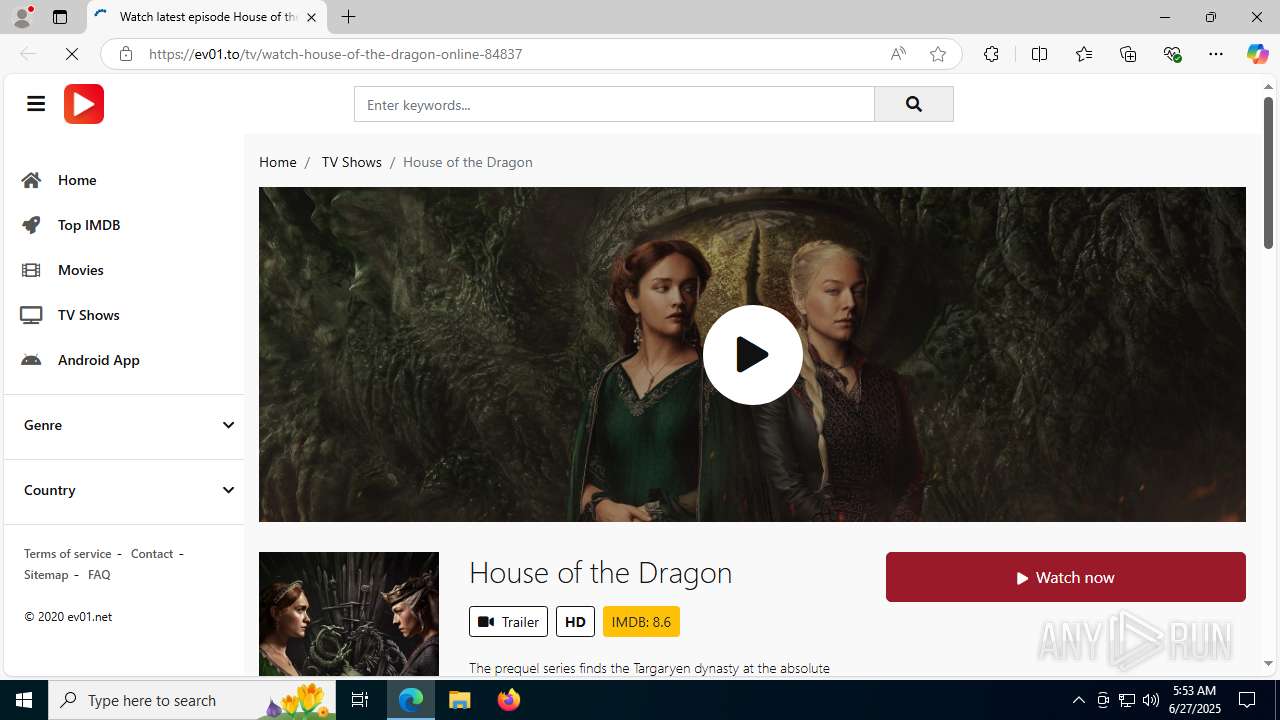Click the taskbar search box

[x=192, y=700]
